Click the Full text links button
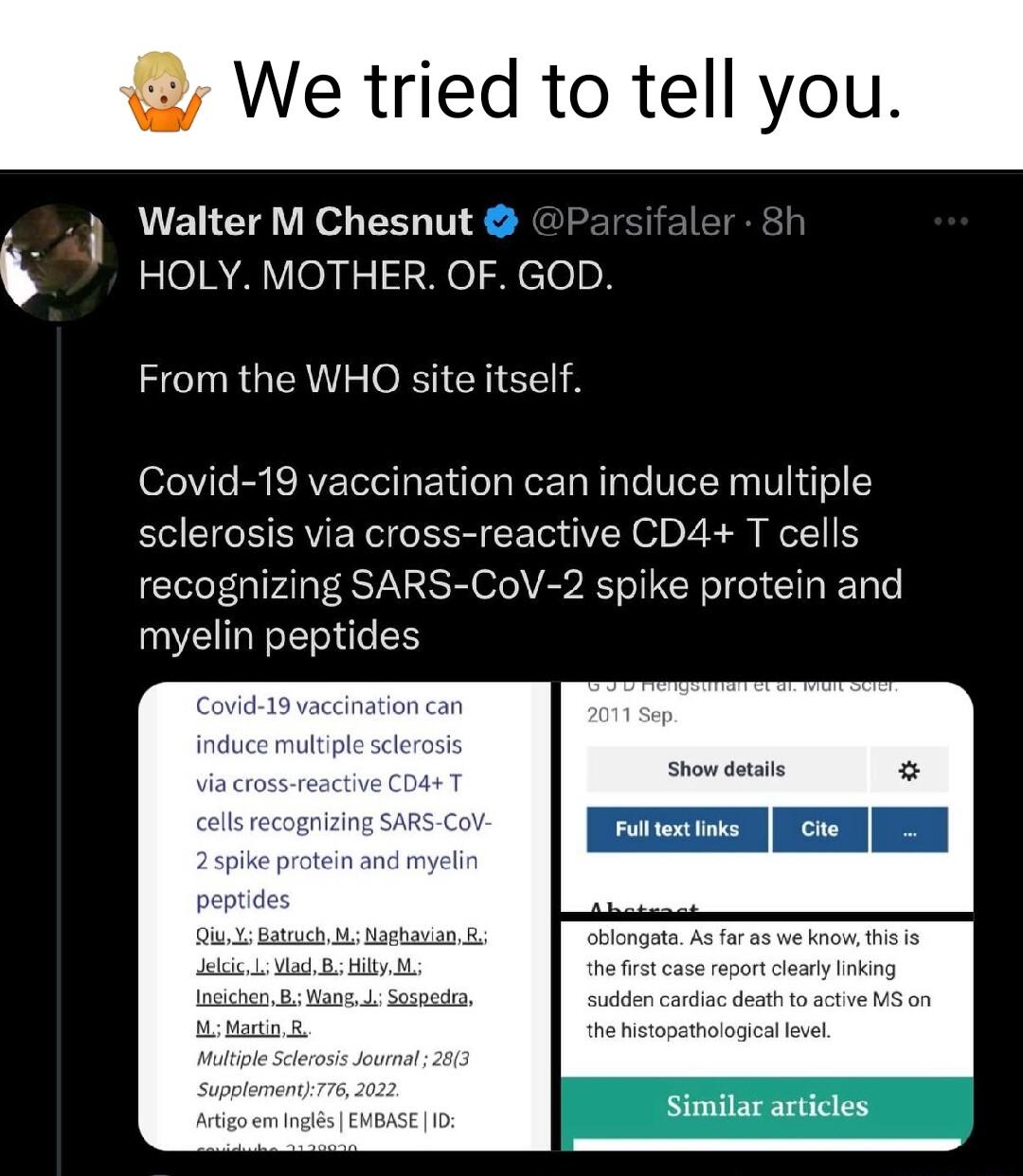The width and height of the screenshot is (1023, 1176). tap(676, 829)
